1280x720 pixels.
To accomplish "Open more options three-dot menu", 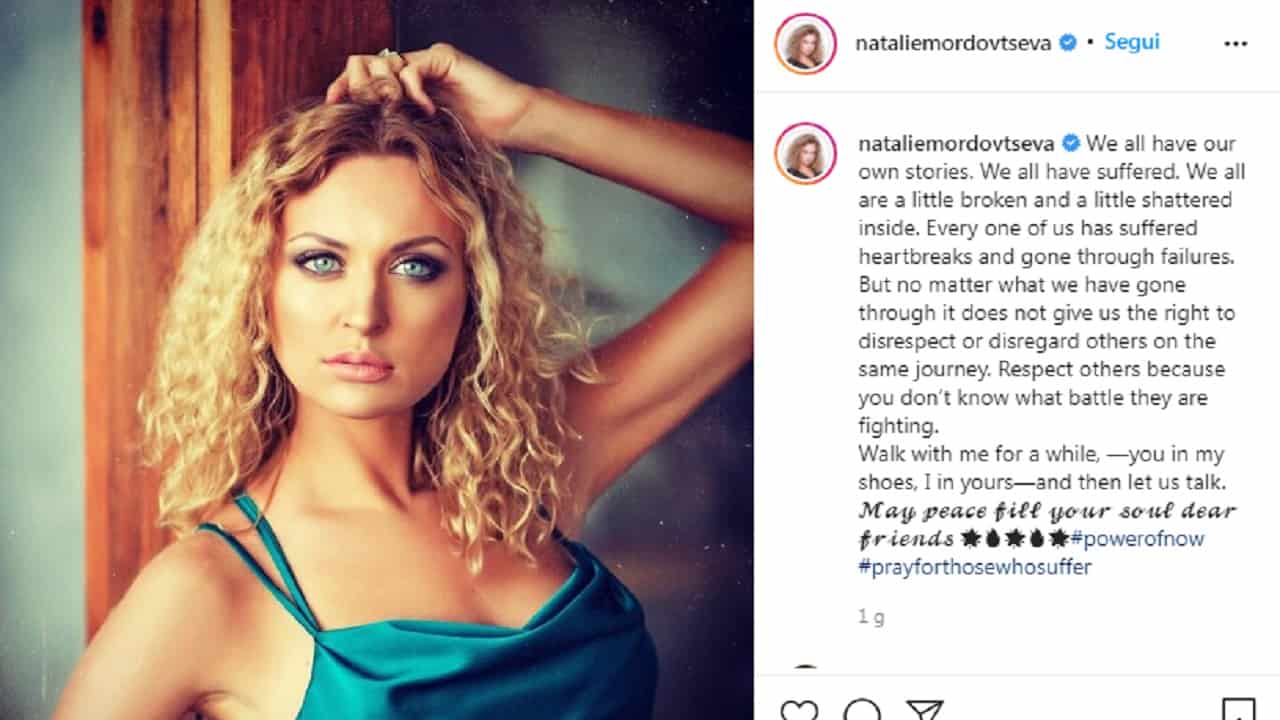I will pyautogui.click(x=1236, y=44).
